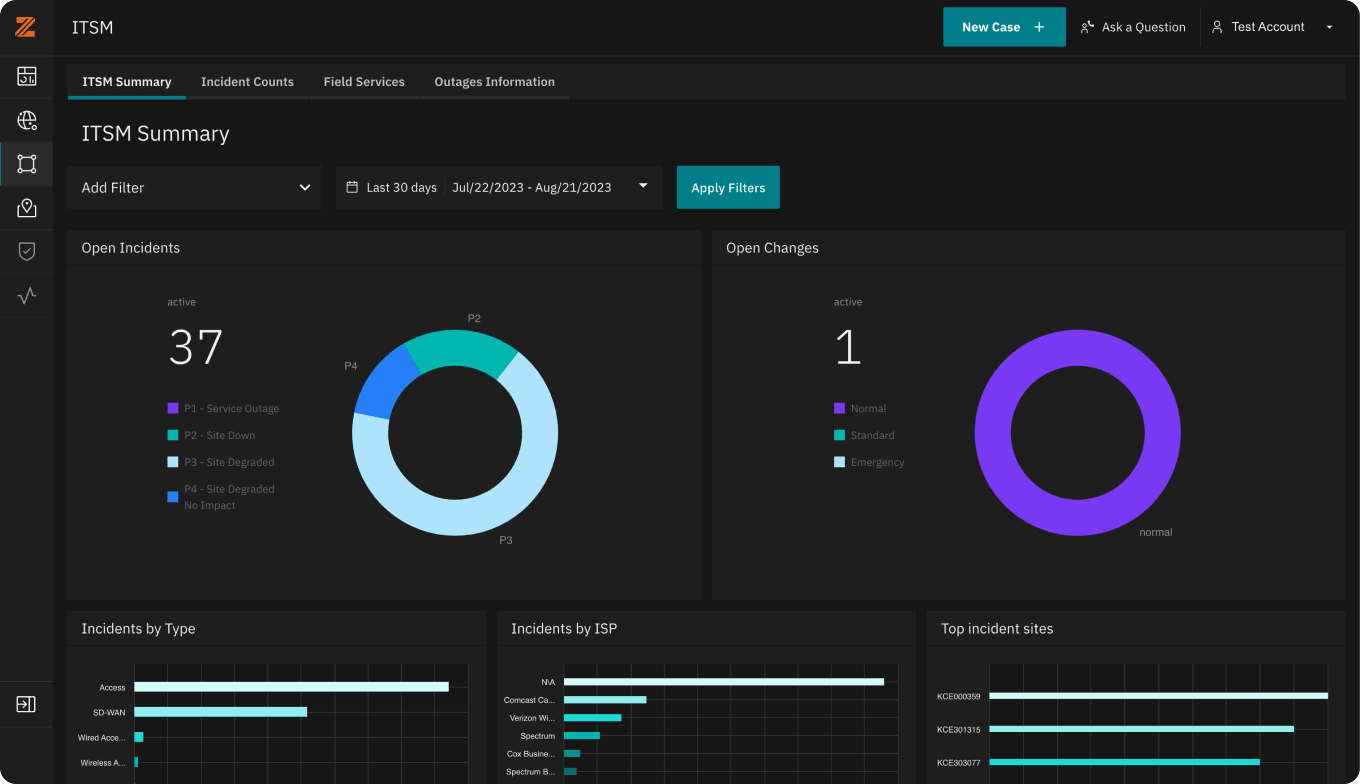Open the activity pulse icon in sidebar
The image size is (1360, 784).
(x=27, y=295)
